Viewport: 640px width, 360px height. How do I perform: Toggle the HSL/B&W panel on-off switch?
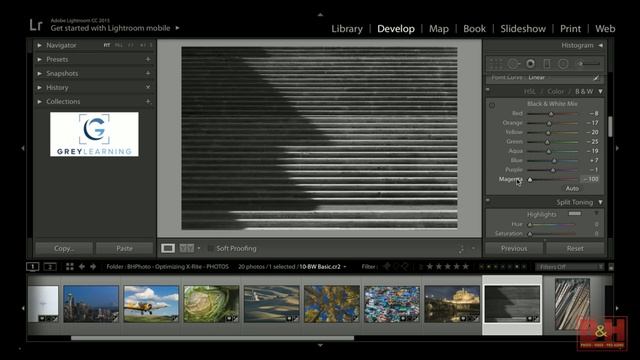(x=488, y=90)
